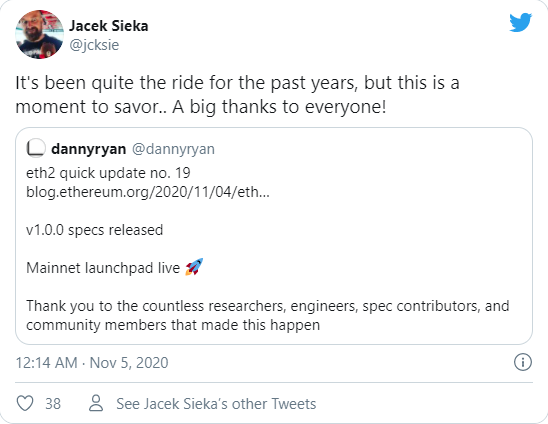Click the rocket emoji in quoted tweet
This screenshot has width=548, height=424.
[194, 267]
